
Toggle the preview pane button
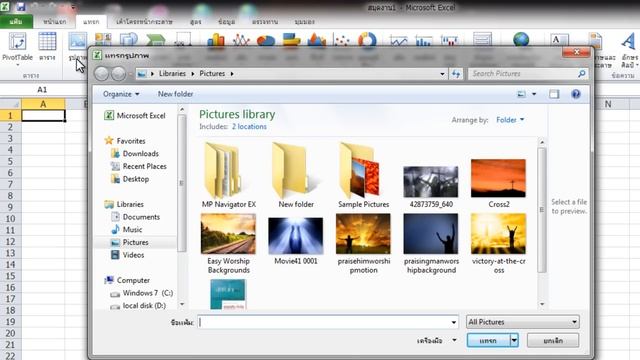554,94
